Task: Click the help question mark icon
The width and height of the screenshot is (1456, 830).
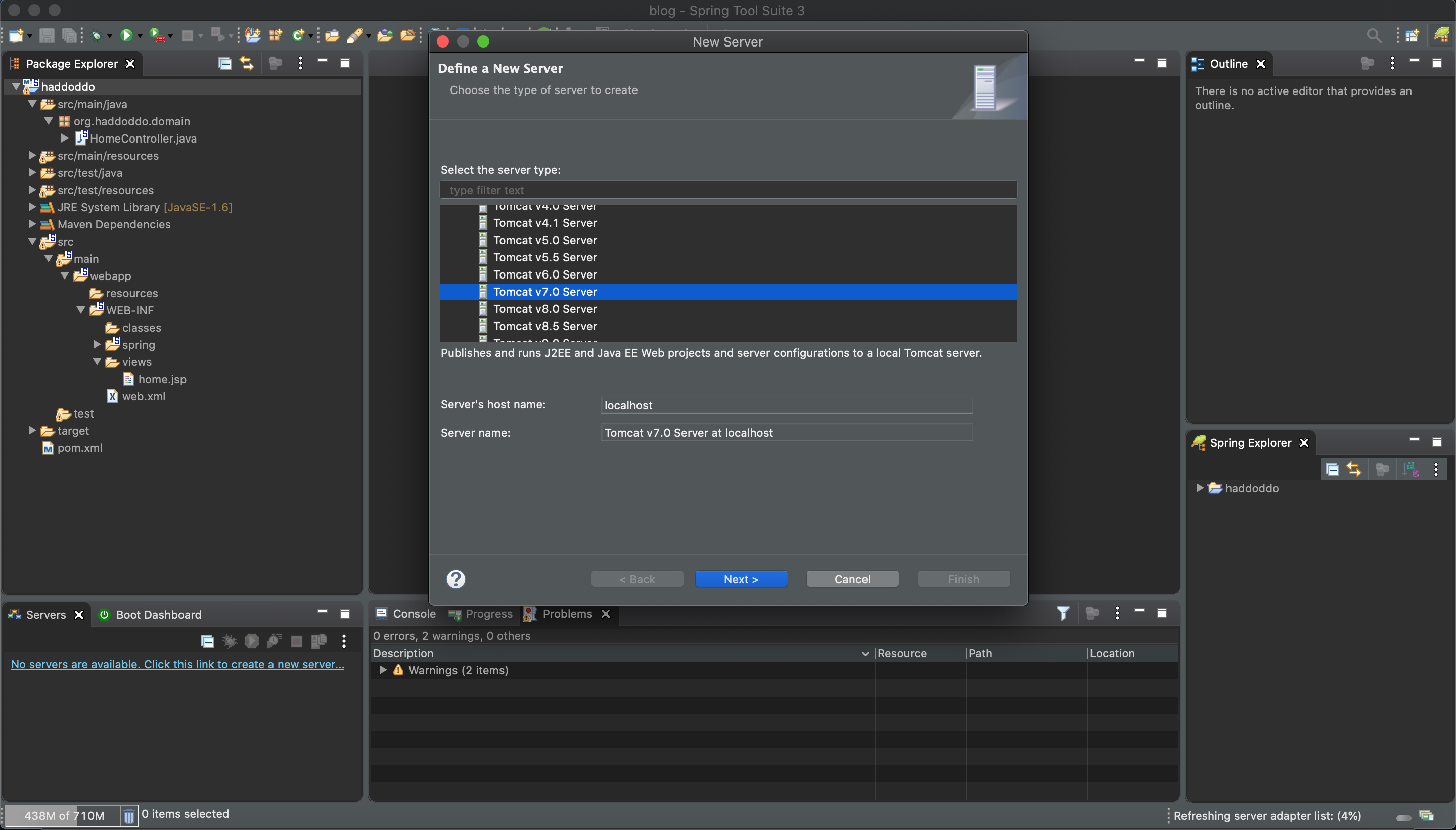Action: click(x=456, y=579)
